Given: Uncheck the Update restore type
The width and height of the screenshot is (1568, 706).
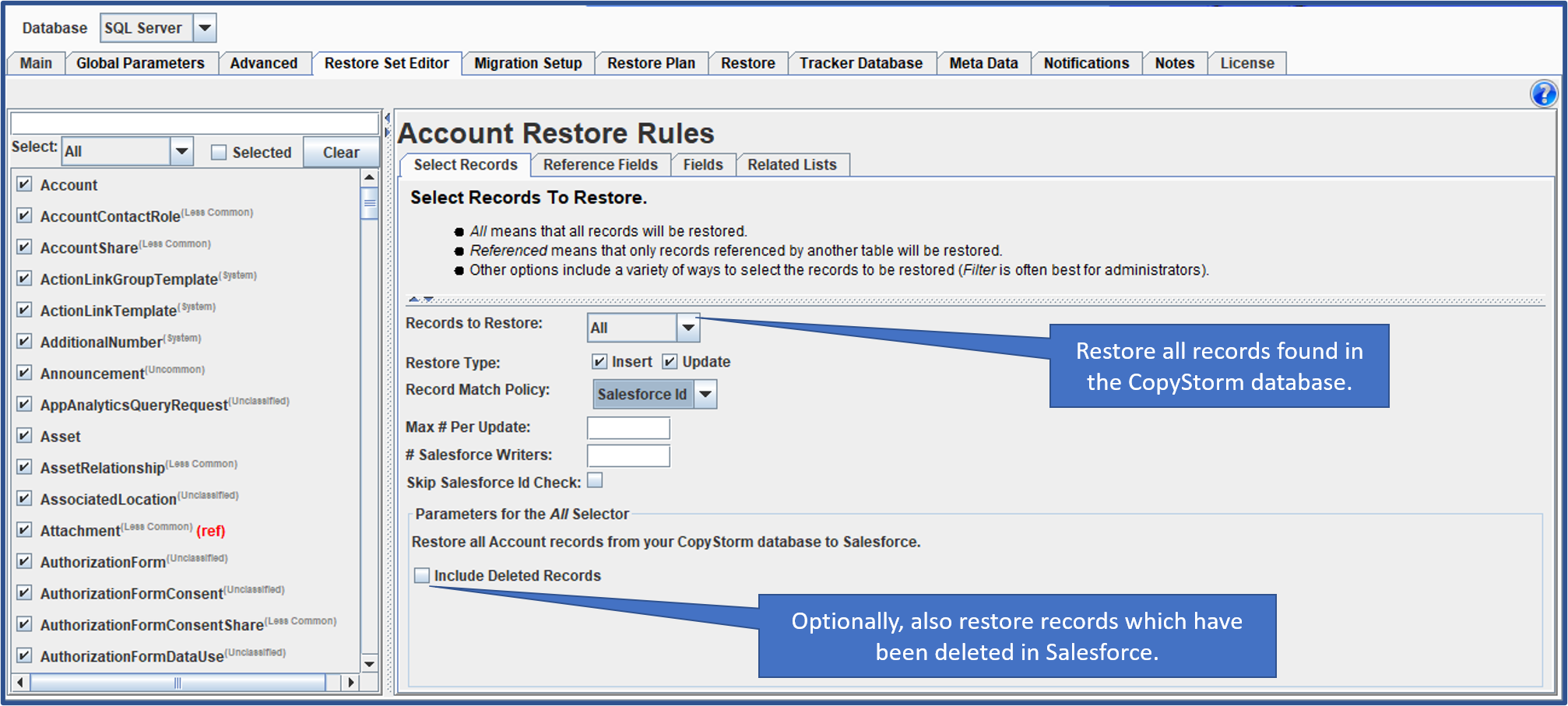Looking at the screenshot, I should 670,361.
